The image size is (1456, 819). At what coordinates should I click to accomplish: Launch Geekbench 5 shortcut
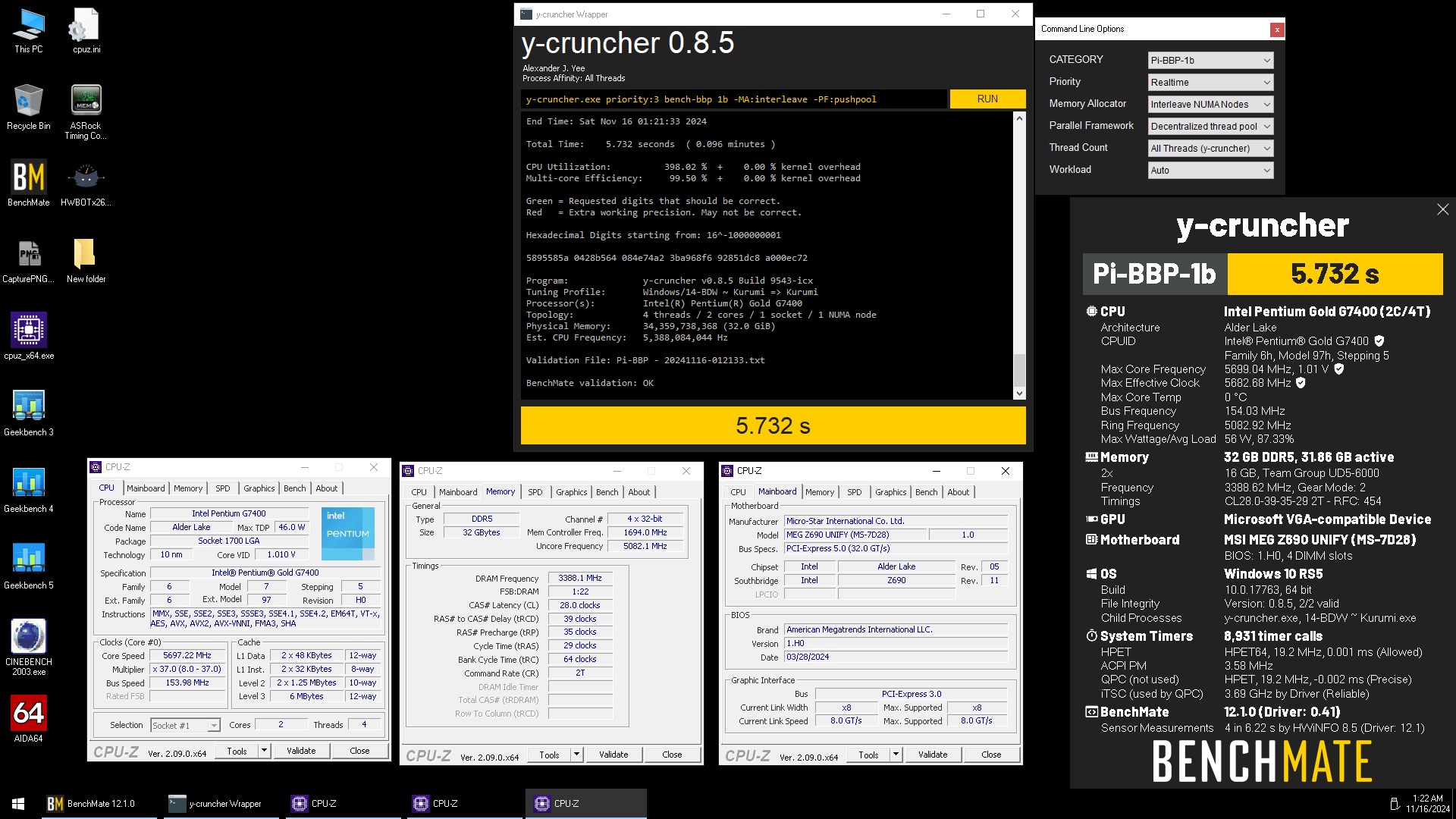coord(29,566)
